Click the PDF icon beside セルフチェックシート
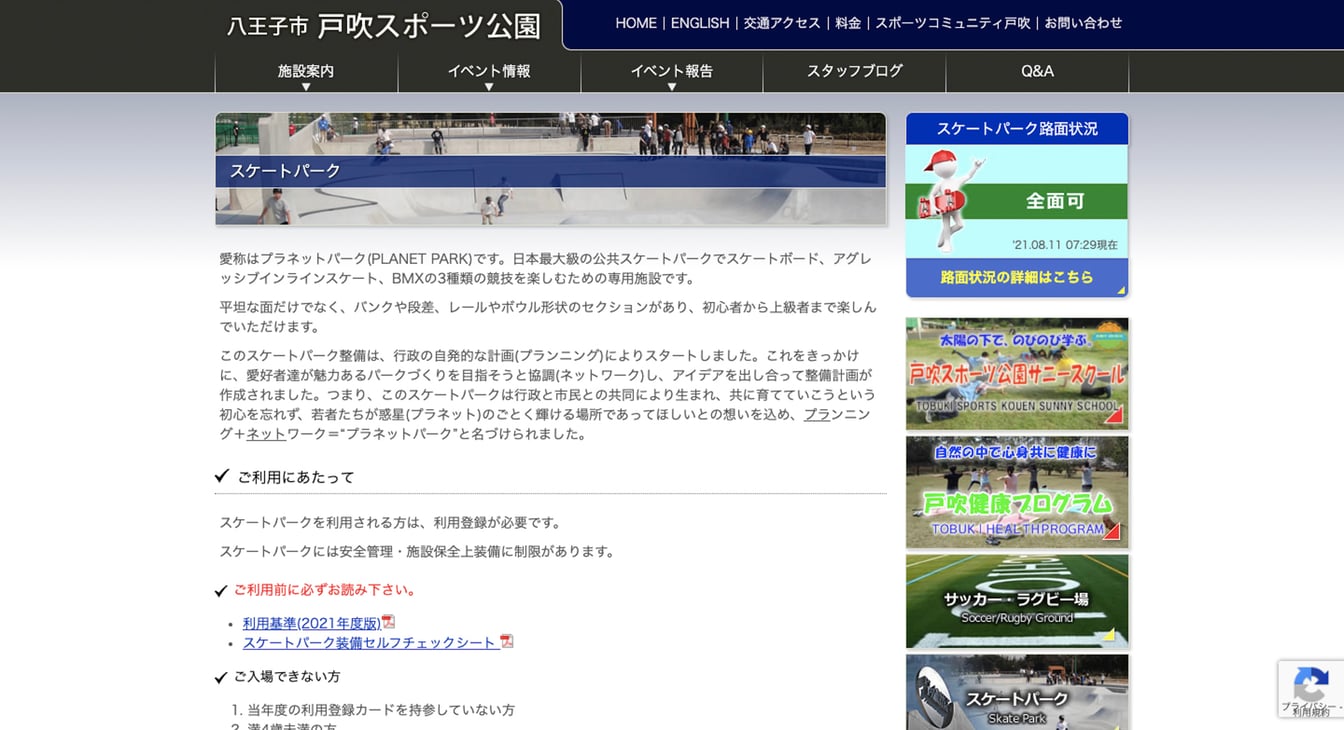Image resolution: width=1344 pixels, height=730 pixels. (x=507, y=642)
